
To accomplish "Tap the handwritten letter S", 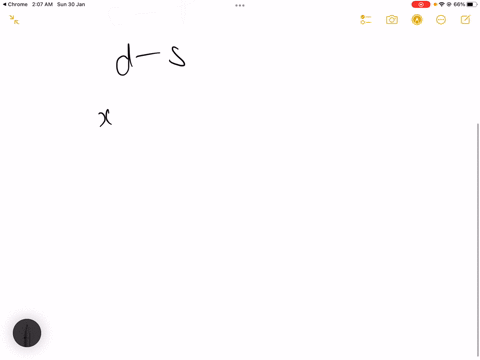I will pyautogui.click(x=177, y=56).
